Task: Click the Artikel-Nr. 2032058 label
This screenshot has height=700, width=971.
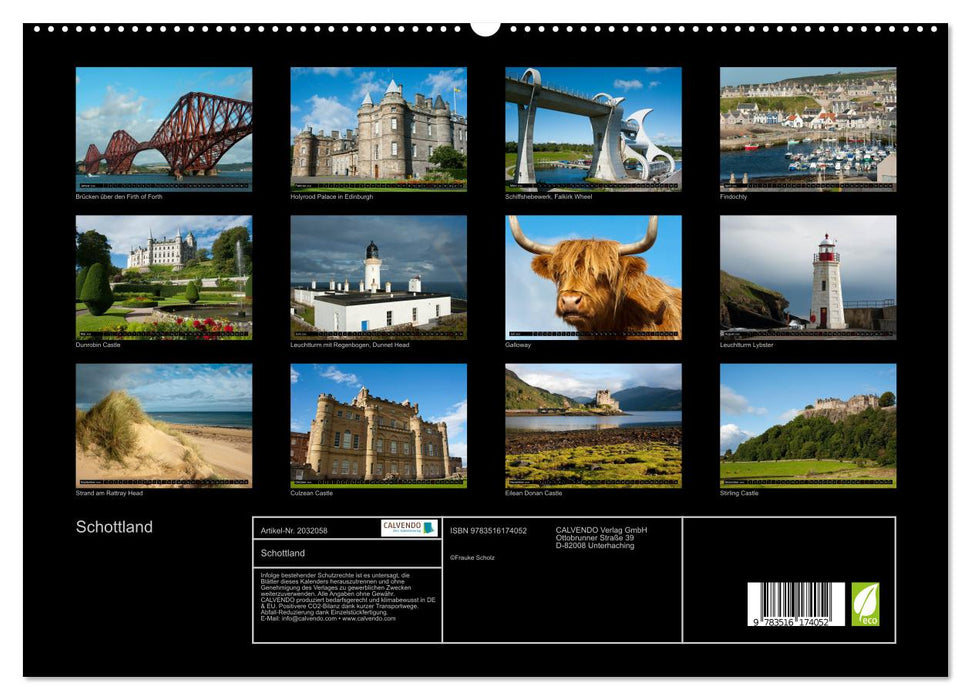Action: pos(293,531)
